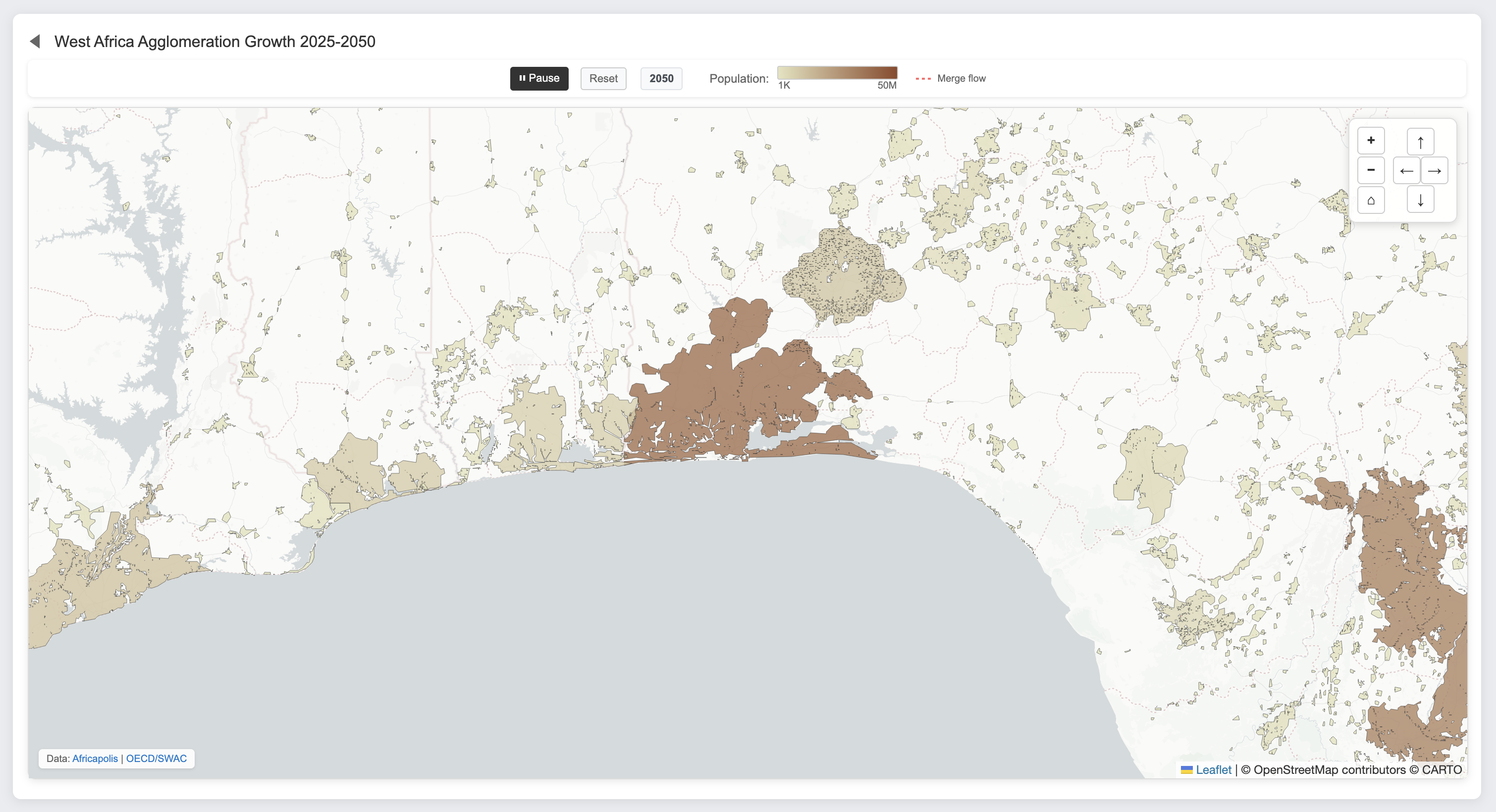Open the Africapolis data source link
The height and width of the screenshot is (812, 1496).
click(94, 758)
